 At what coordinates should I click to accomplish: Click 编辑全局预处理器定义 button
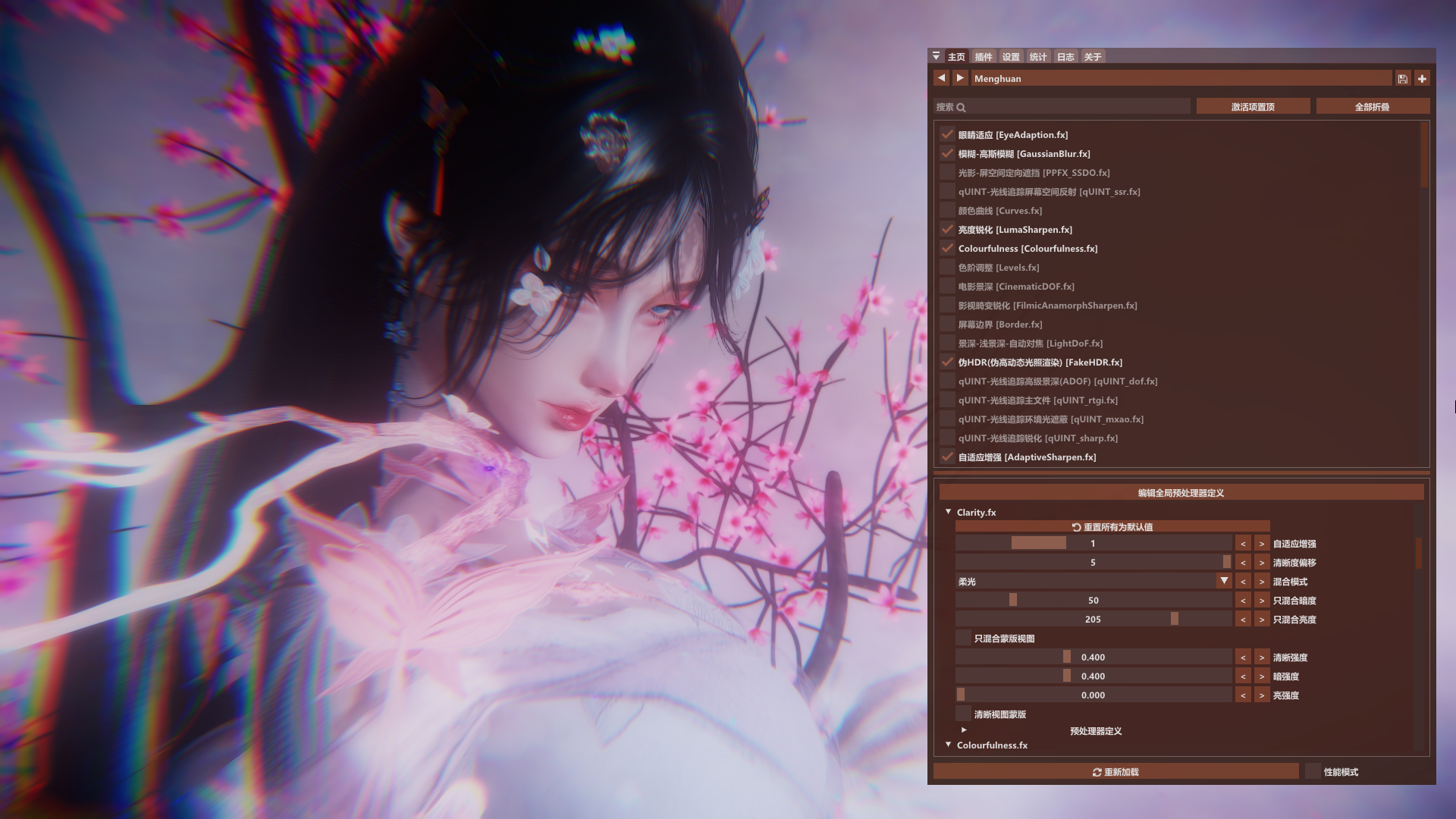coord(1181,493)
